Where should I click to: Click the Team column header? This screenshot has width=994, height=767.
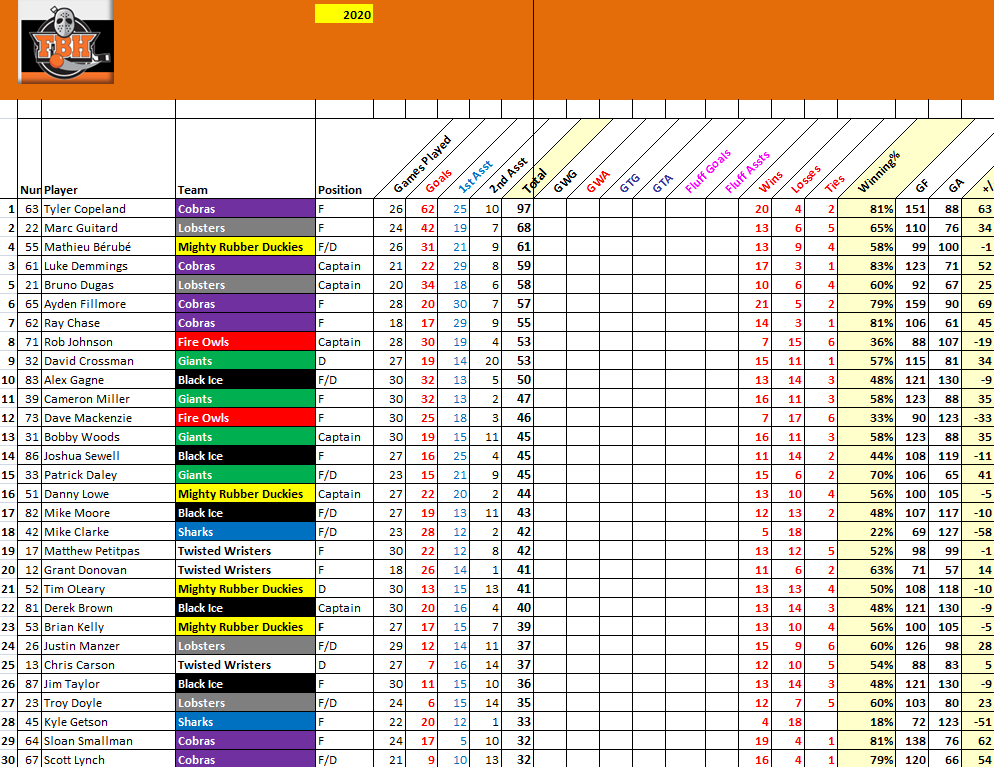coord(193,190)
